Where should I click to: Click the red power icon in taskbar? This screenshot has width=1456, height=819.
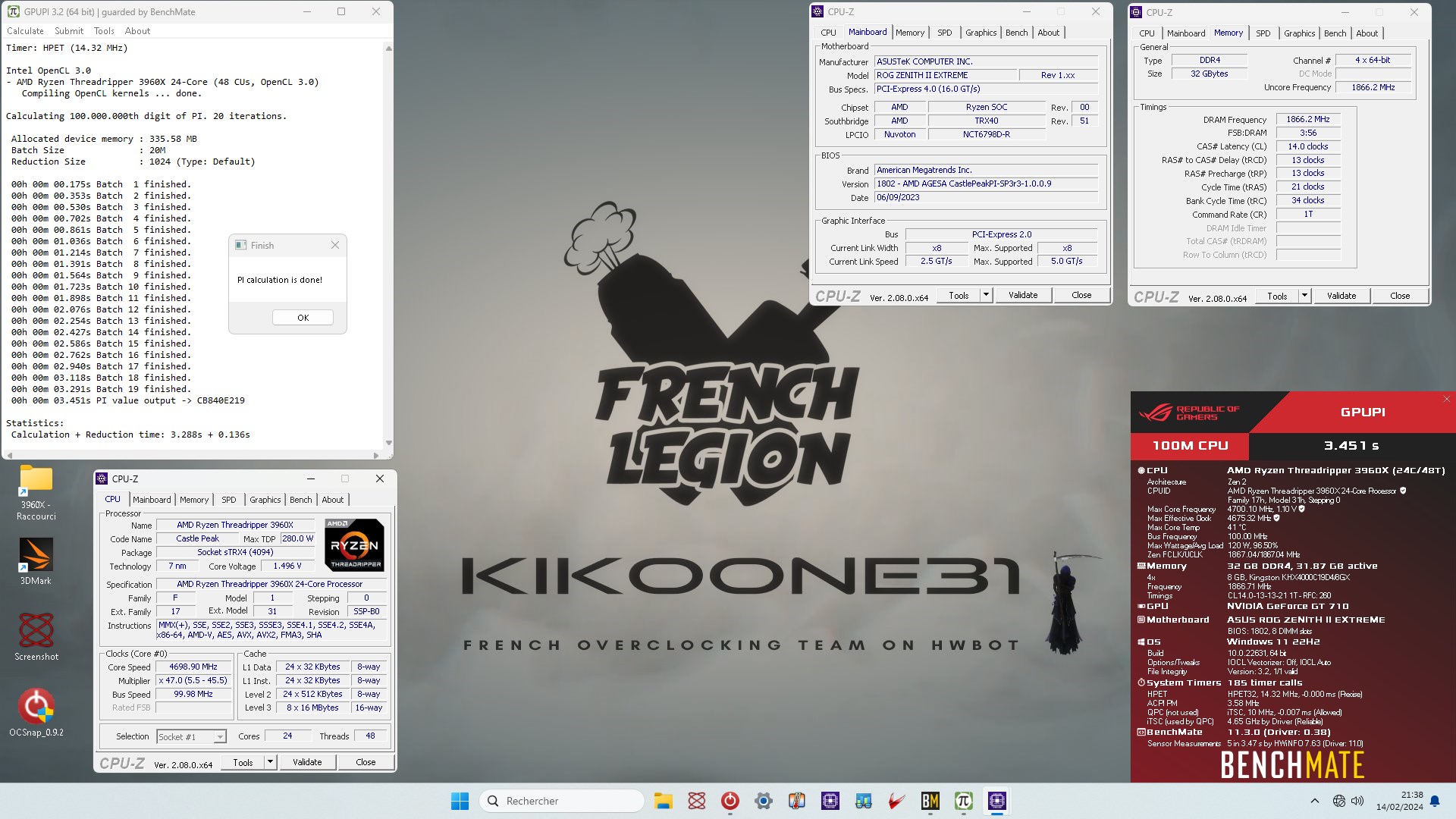[x=730, y=801]
